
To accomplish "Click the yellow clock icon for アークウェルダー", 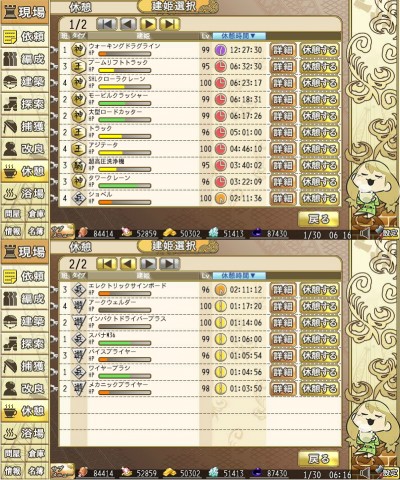I will (220, 306).
